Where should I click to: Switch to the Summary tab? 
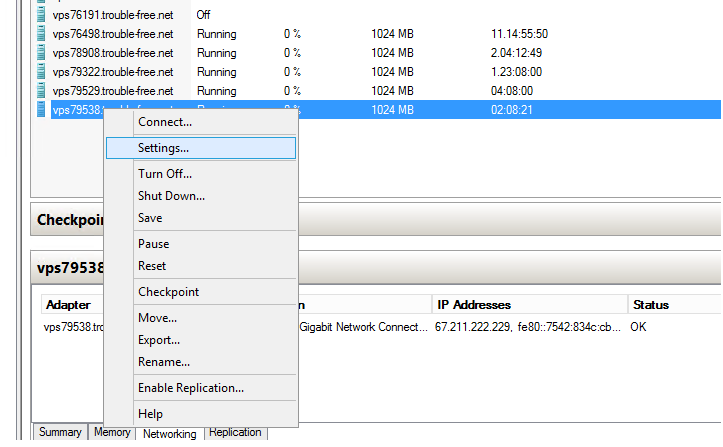60,432
